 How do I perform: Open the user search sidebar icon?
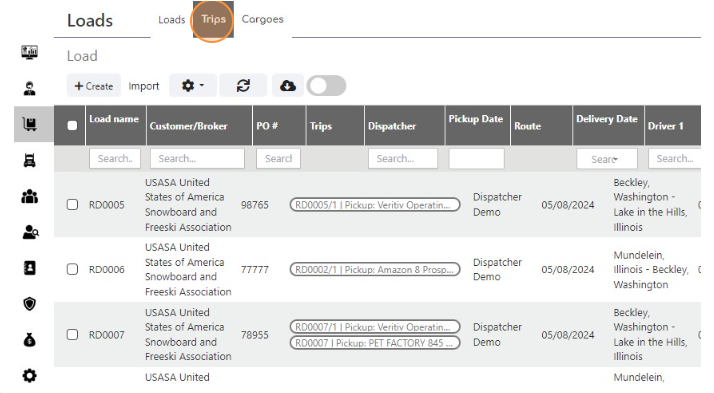(31, 232)
